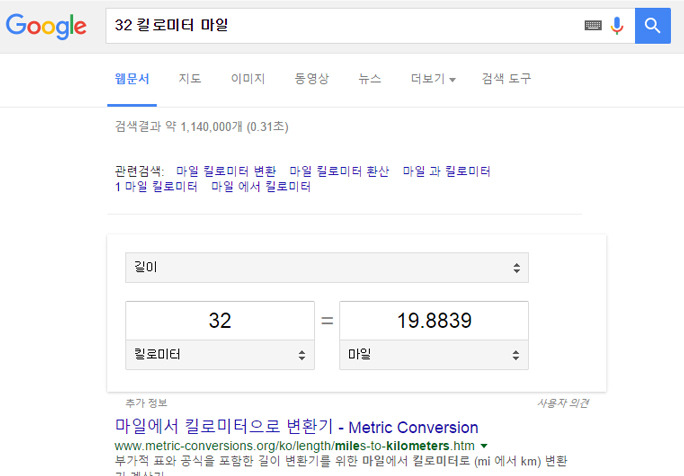Click the Google logo
The width and height of the screenshot is (684, 476).
46,26
